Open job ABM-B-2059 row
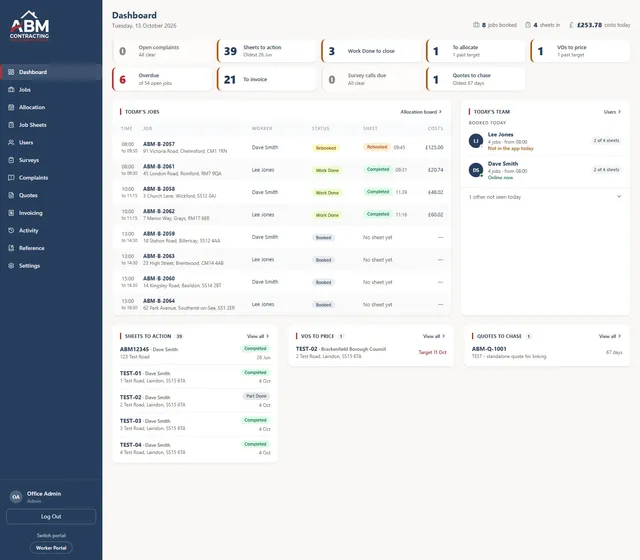This screenshot has width=640, height=560. 282,237
